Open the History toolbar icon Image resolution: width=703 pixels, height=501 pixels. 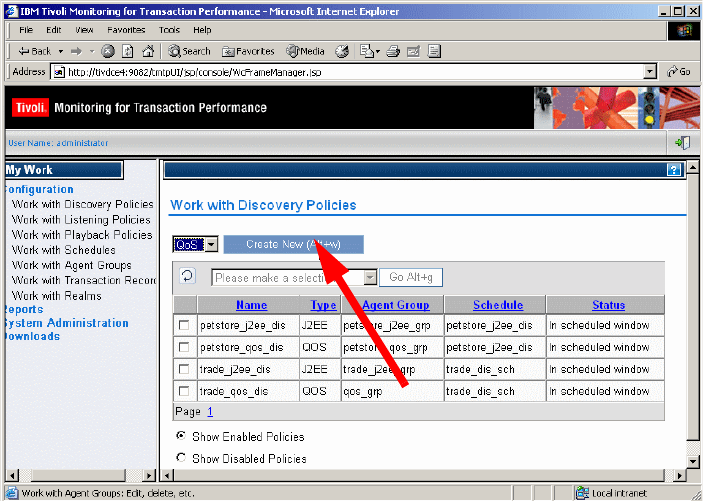tap(342, 52)
